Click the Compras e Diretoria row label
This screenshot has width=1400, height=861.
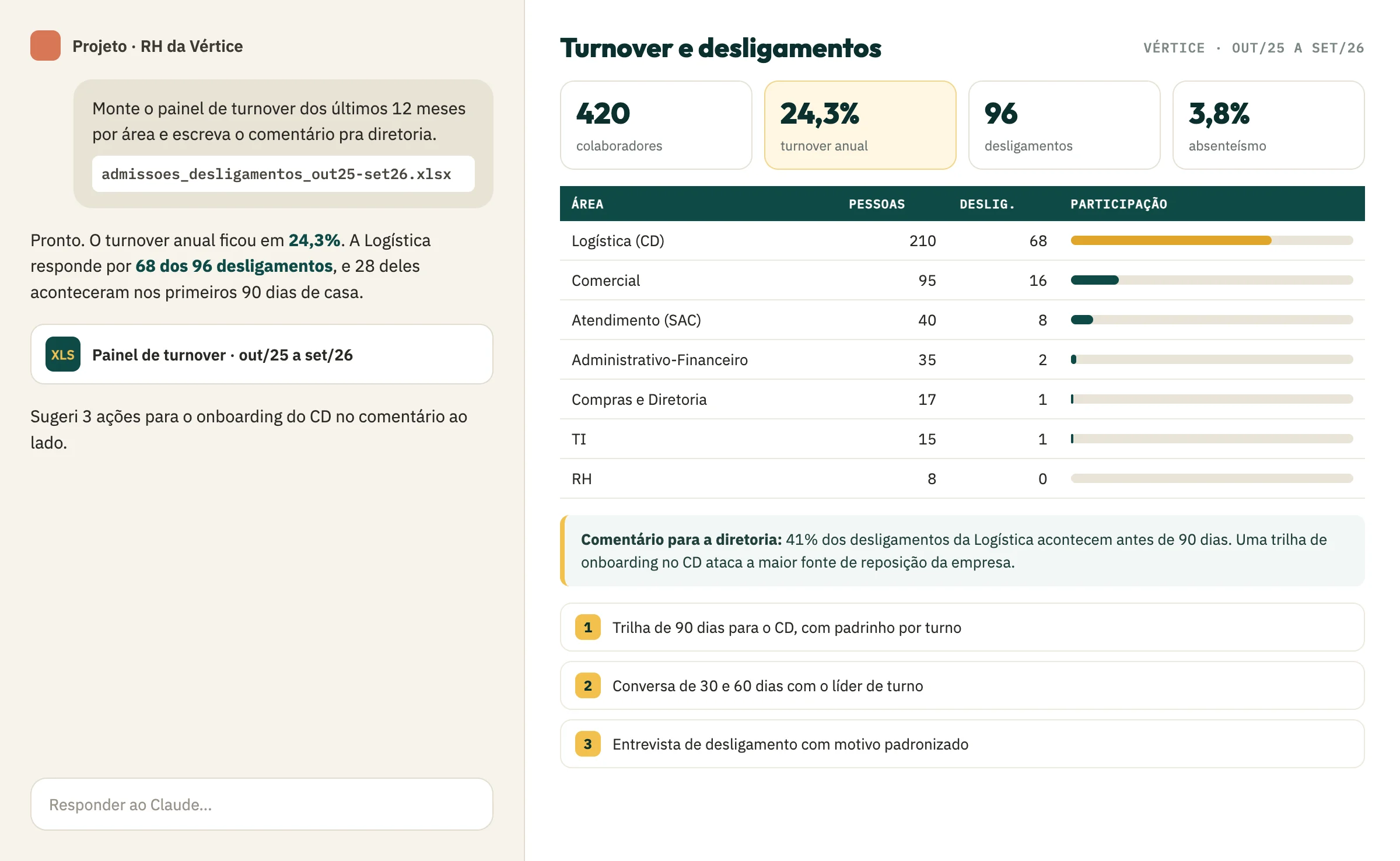tap(639, 400)
